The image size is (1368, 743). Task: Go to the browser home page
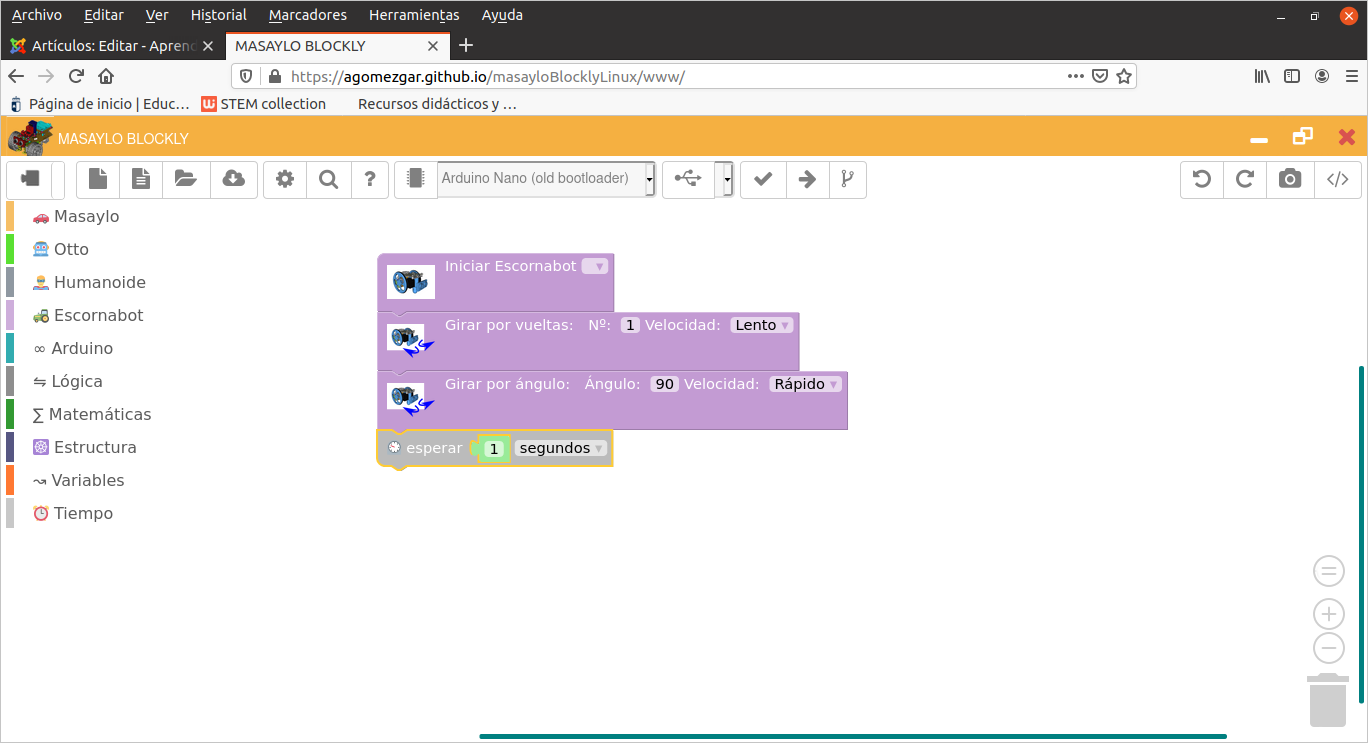tap(106, 76)
